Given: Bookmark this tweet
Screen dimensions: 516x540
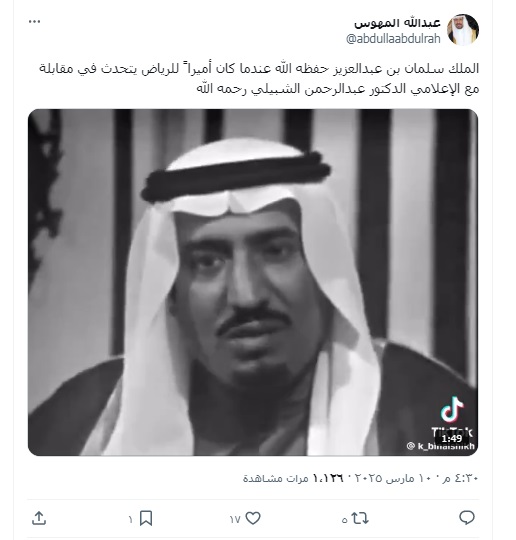Looking at the screenshot, I should [x=146, y=518].
